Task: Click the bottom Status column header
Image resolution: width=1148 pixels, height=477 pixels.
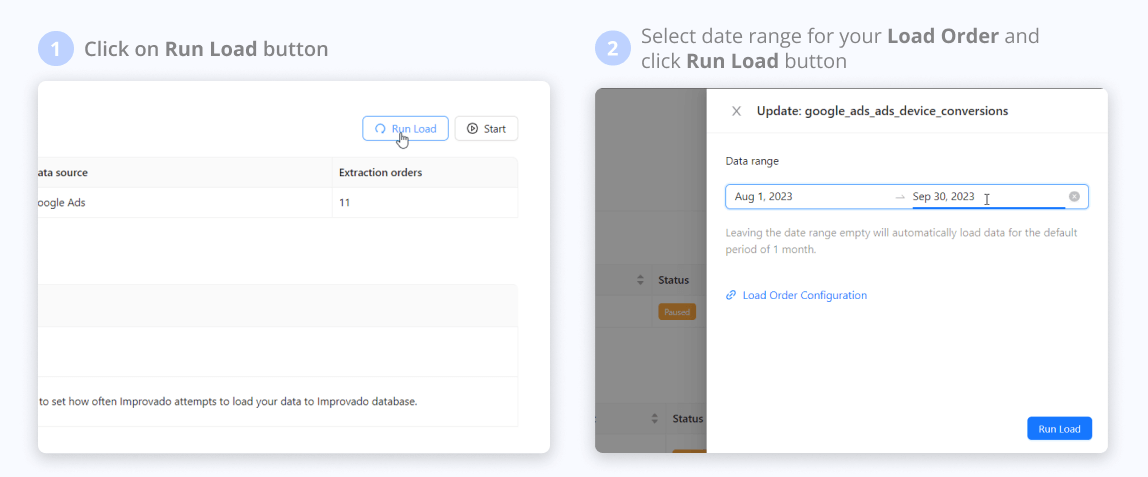Action: point(688,418)
